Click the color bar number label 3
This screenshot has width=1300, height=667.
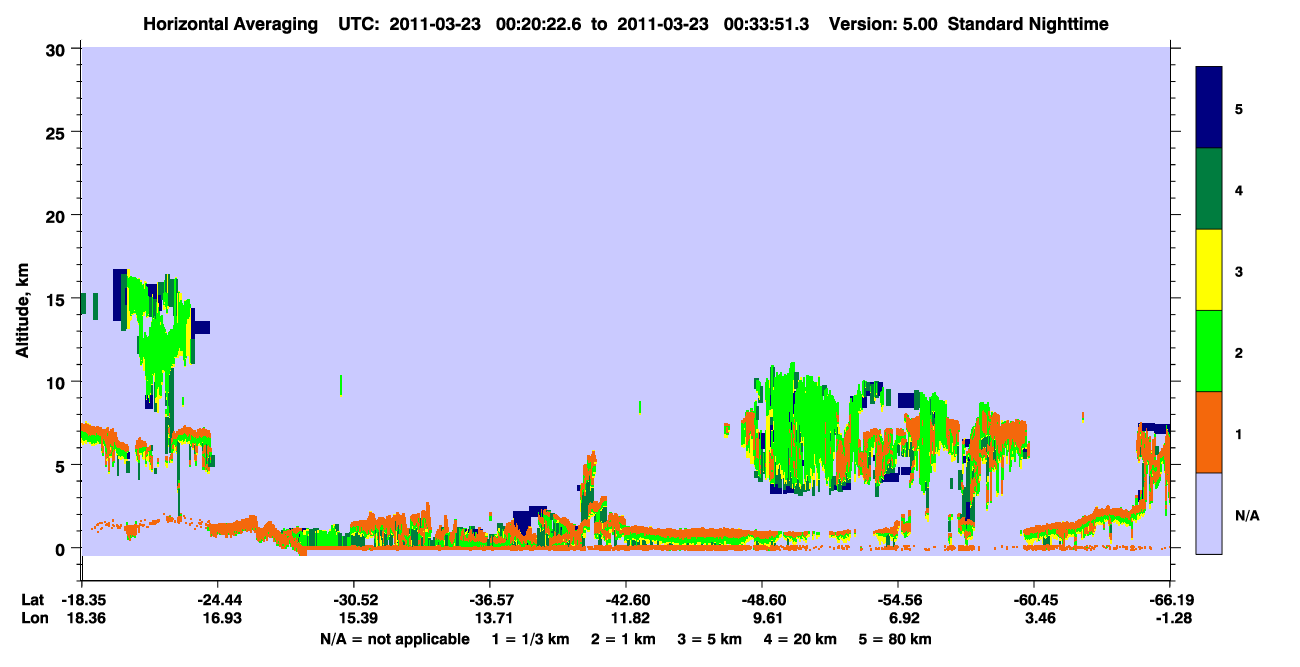click(1239, 271)
